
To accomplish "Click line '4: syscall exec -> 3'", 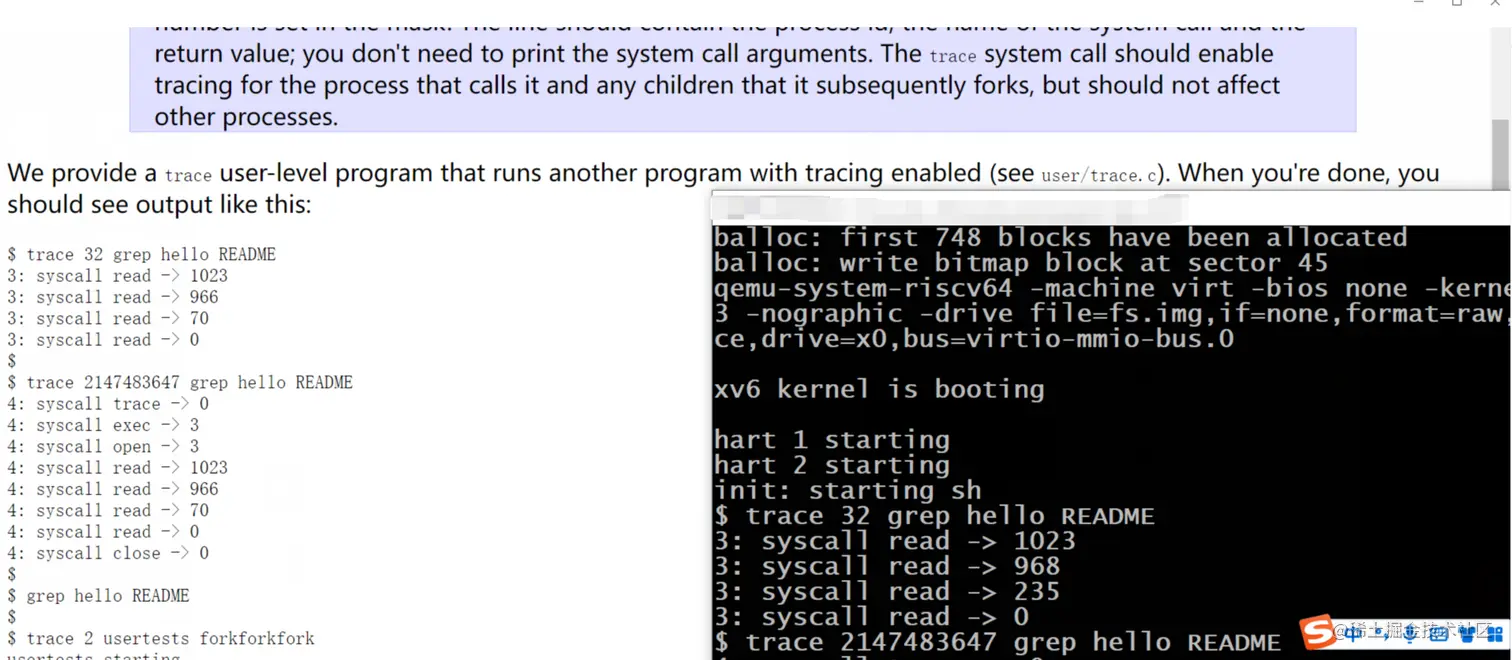I will pos(103,425).
